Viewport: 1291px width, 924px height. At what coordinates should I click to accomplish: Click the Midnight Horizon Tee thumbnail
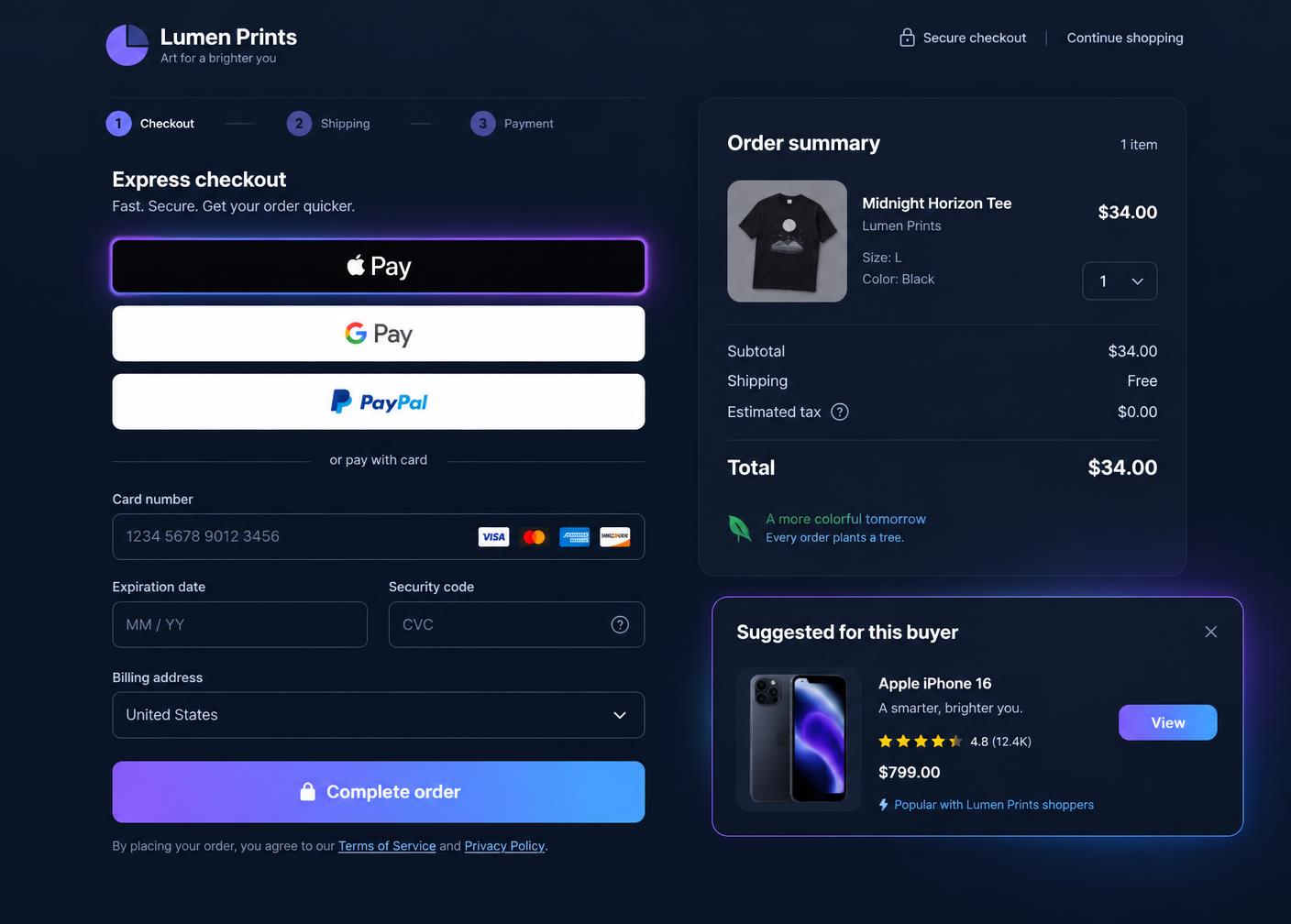click(787, 241)
